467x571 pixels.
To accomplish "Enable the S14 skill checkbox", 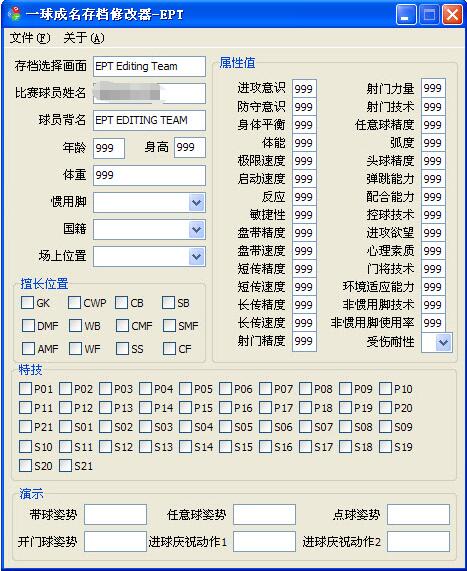I will tap(185, 446).
